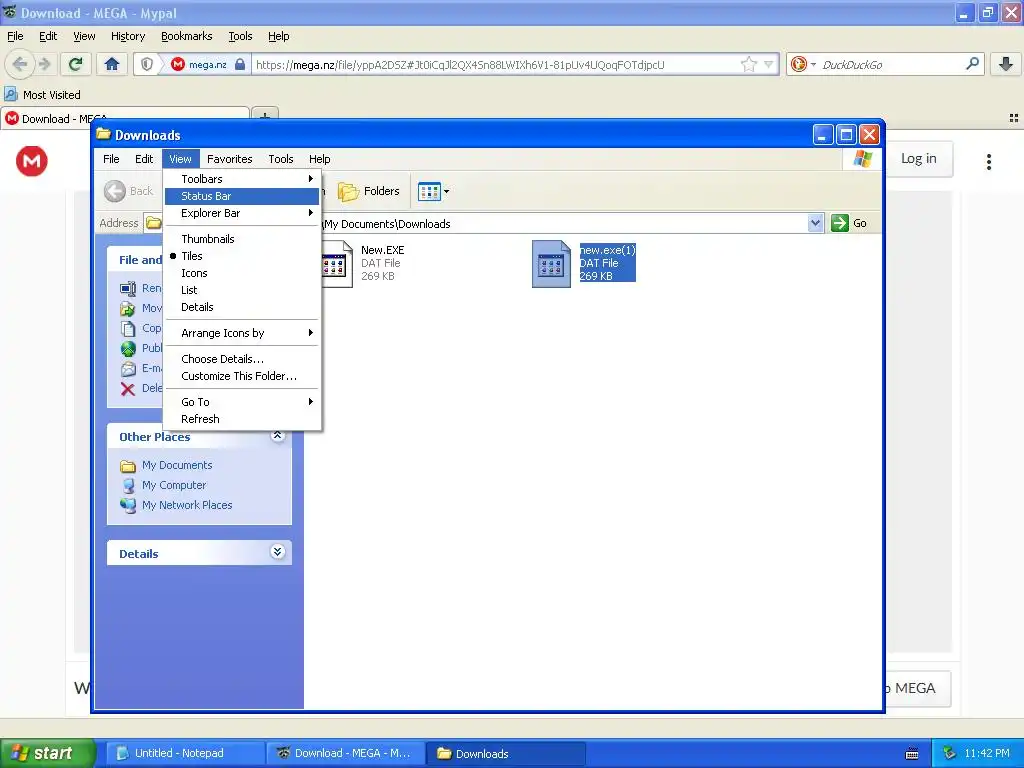This screenshot has height=768, width=1024.
Task: Select the New.EXE file icon
Action: [337, 264]
